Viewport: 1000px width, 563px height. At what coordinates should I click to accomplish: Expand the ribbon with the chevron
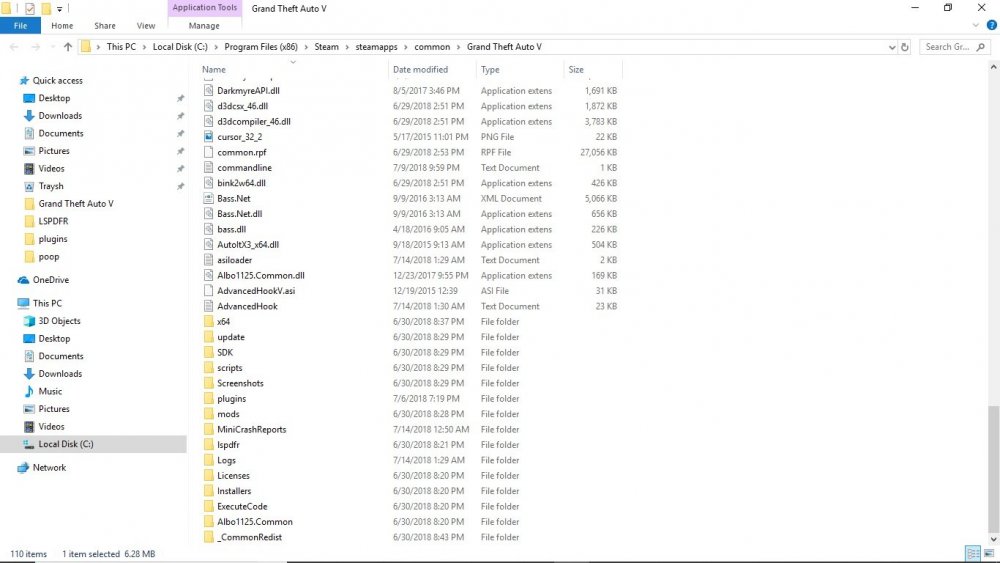click(976, 26)
